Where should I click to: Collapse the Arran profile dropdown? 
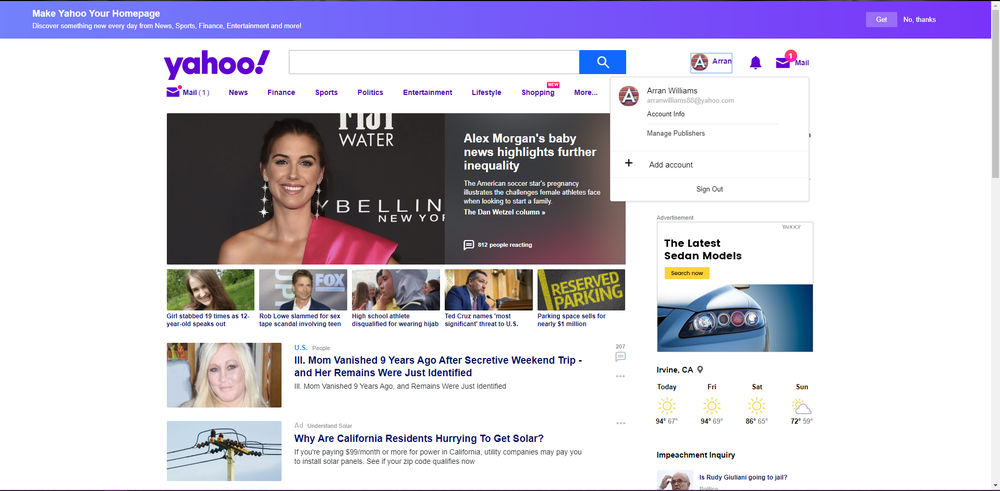tap(711, 62)
